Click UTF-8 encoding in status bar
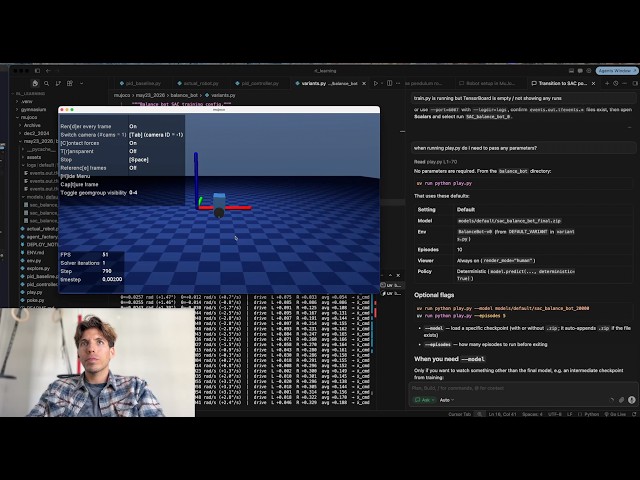Viewport: 640px width, 480px height. [555, 414]
